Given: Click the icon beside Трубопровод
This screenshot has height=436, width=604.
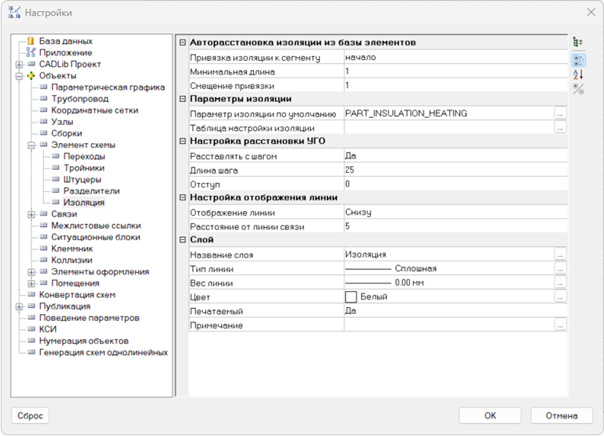Looking at the screenshot, I should 44,99.
